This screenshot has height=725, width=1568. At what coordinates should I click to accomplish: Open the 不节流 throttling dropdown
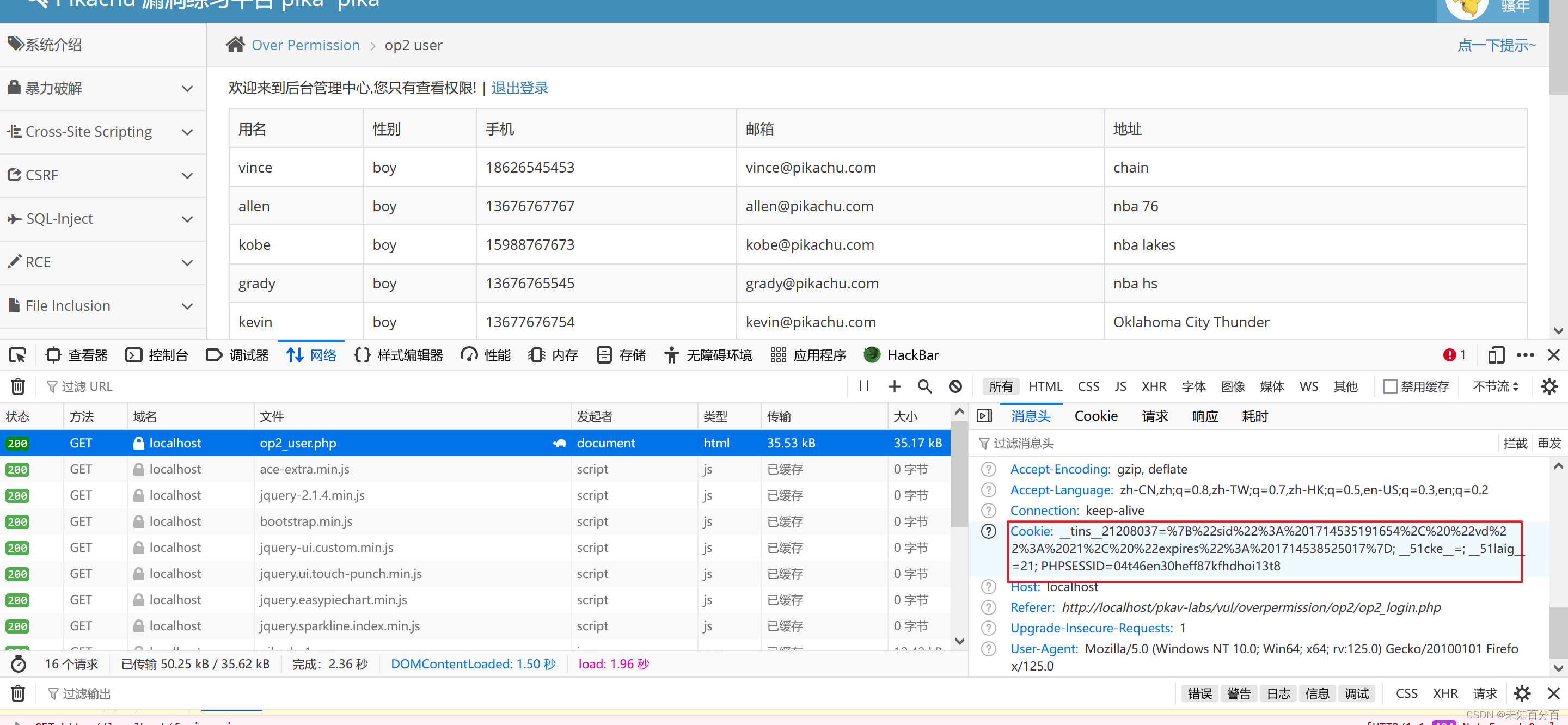coord(1495,386)
